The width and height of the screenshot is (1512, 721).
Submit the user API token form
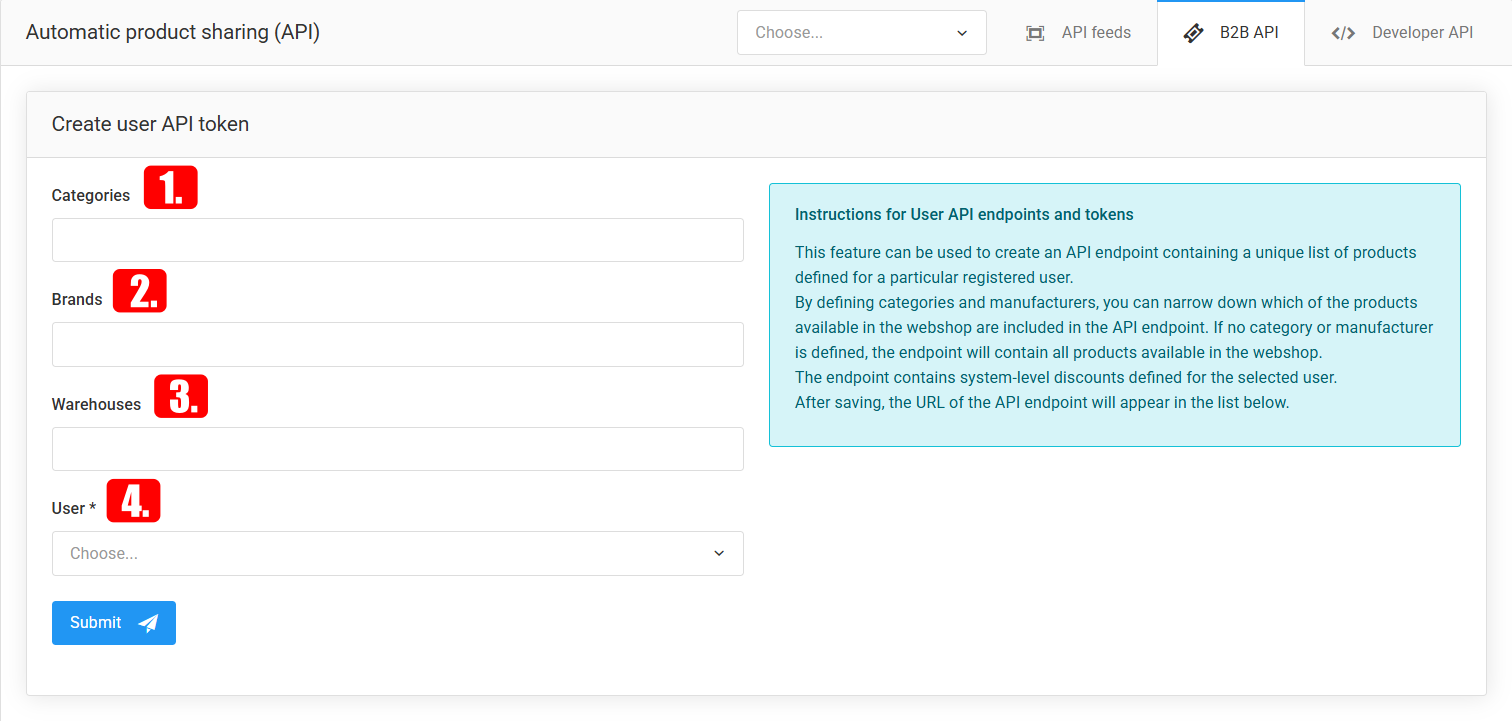114,623
